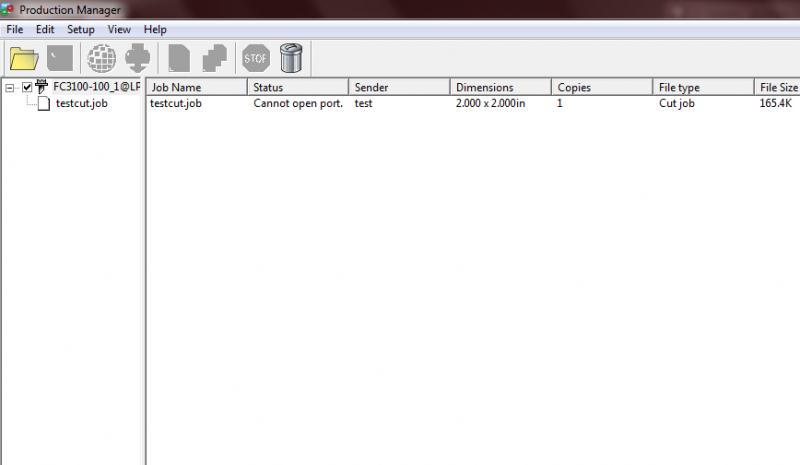
Task: Sort by the Dimensions column header
Action: [x=501, y=87]
